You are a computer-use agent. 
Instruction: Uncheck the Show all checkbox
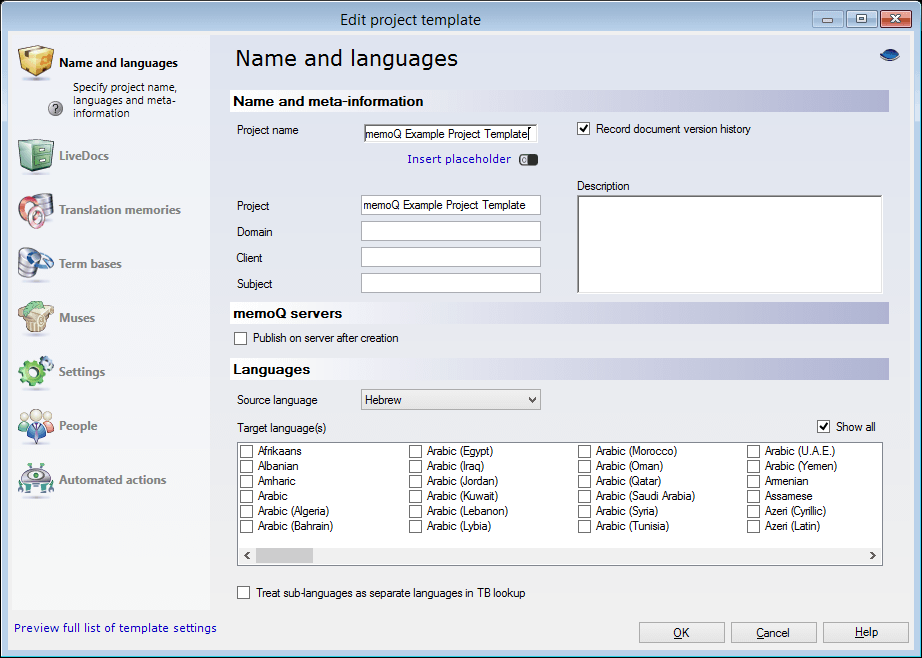(823, 427)
